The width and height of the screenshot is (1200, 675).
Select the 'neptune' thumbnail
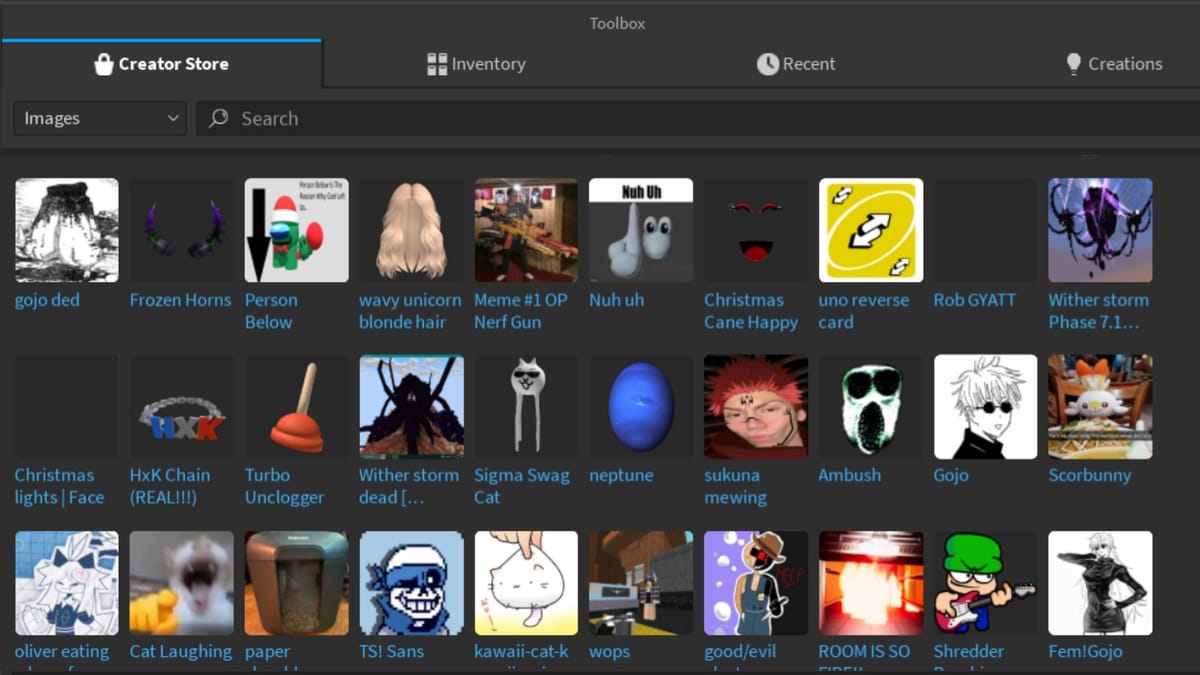click(640, 406)
